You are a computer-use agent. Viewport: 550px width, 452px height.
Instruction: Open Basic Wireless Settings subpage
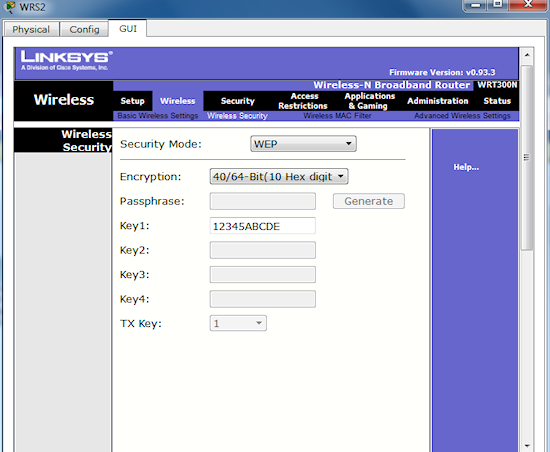coord(157,116)
